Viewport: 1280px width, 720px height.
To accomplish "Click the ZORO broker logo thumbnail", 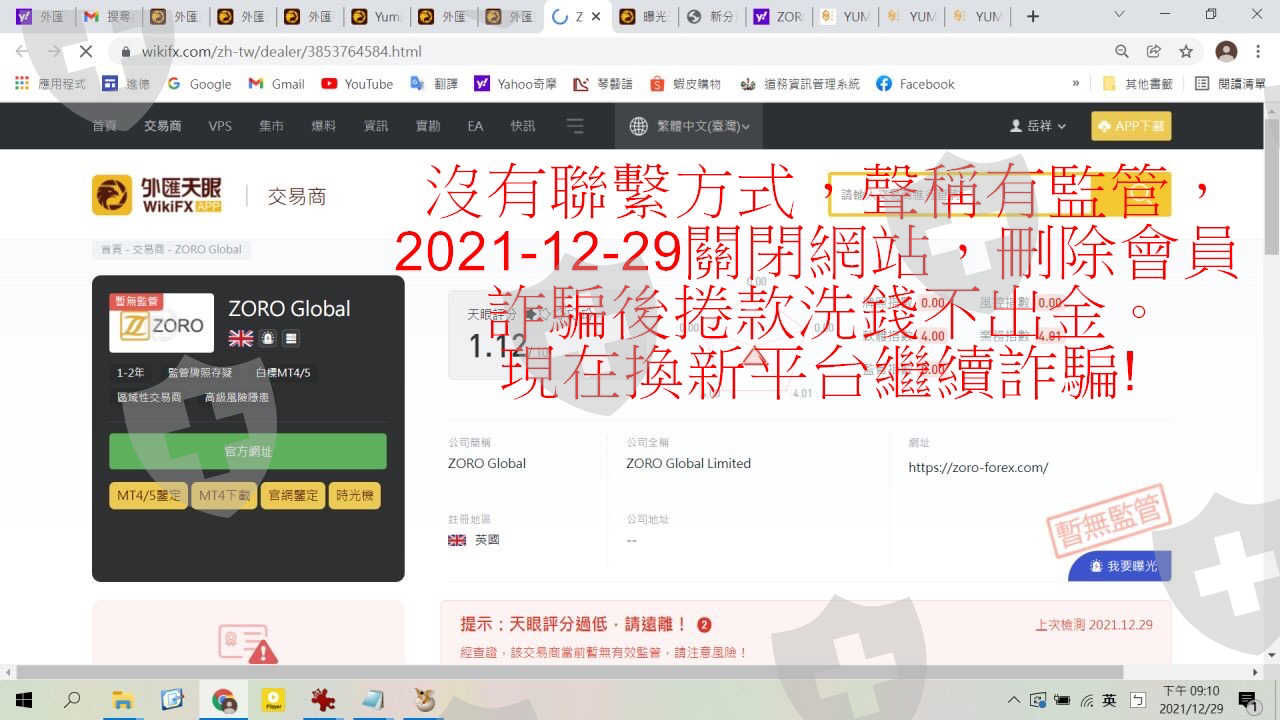I will click(x=161, y=323).
